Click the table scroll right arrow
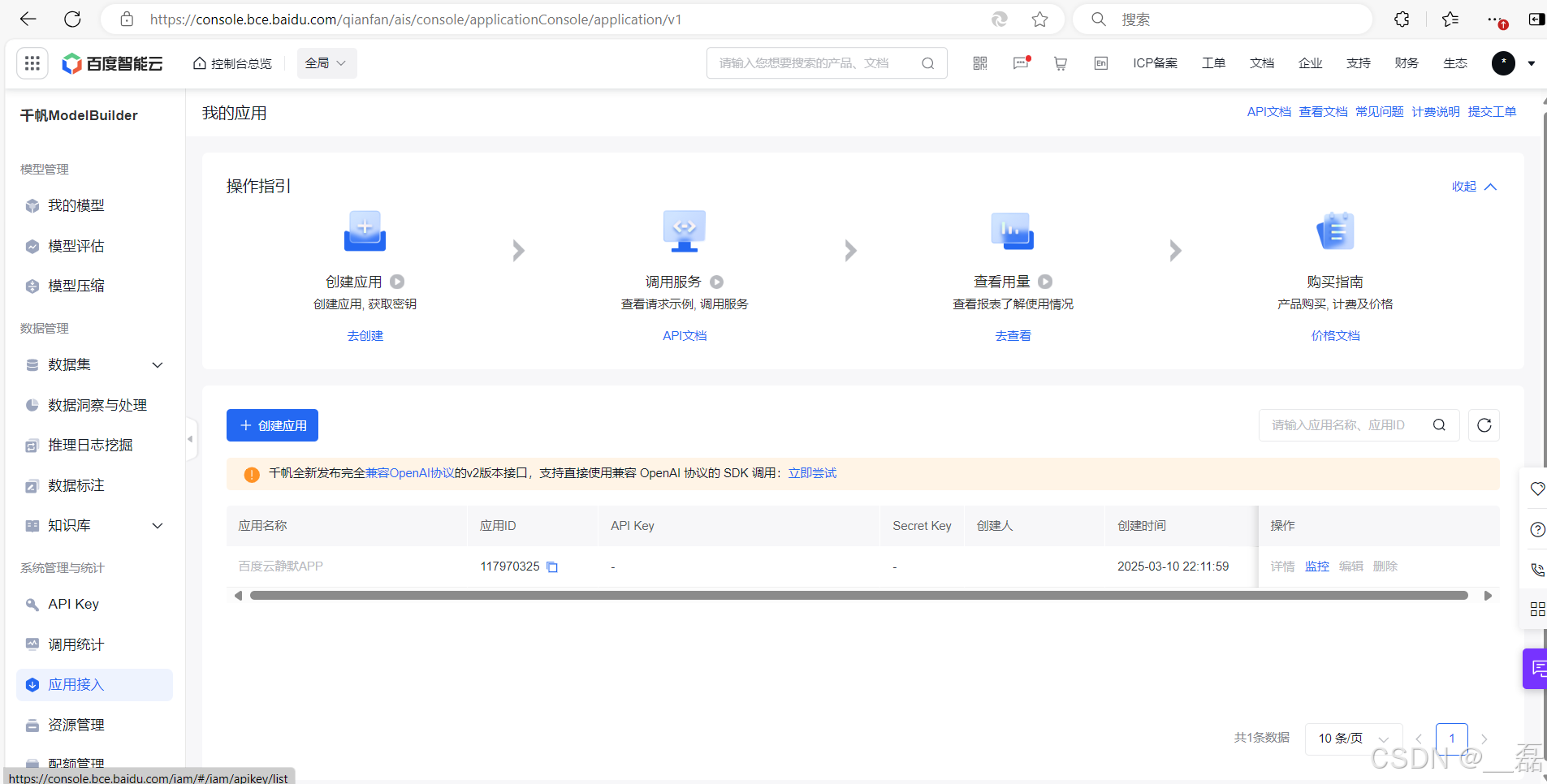1547x784 pixels. (x=1488, y=596)
